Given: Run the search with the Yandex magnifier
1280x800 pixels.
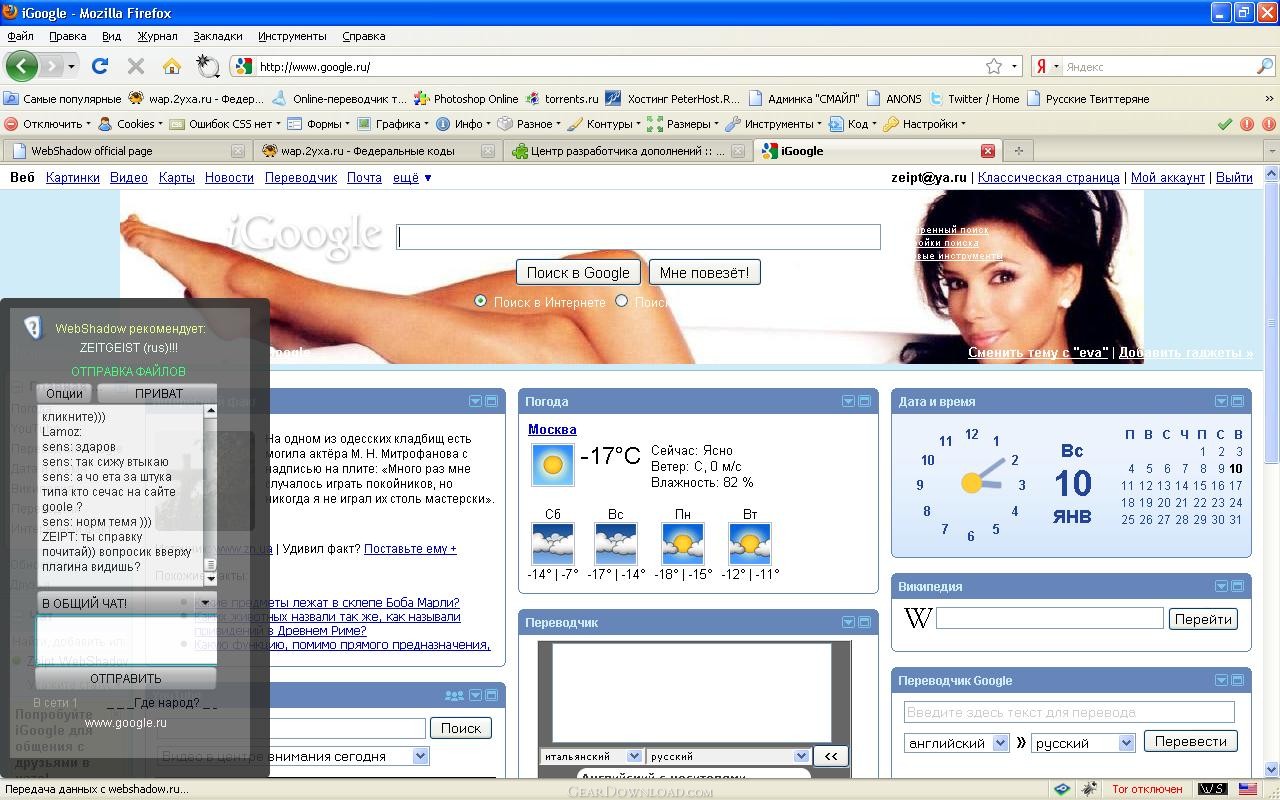Looking at the screenshot, I should coord(1265,66).
